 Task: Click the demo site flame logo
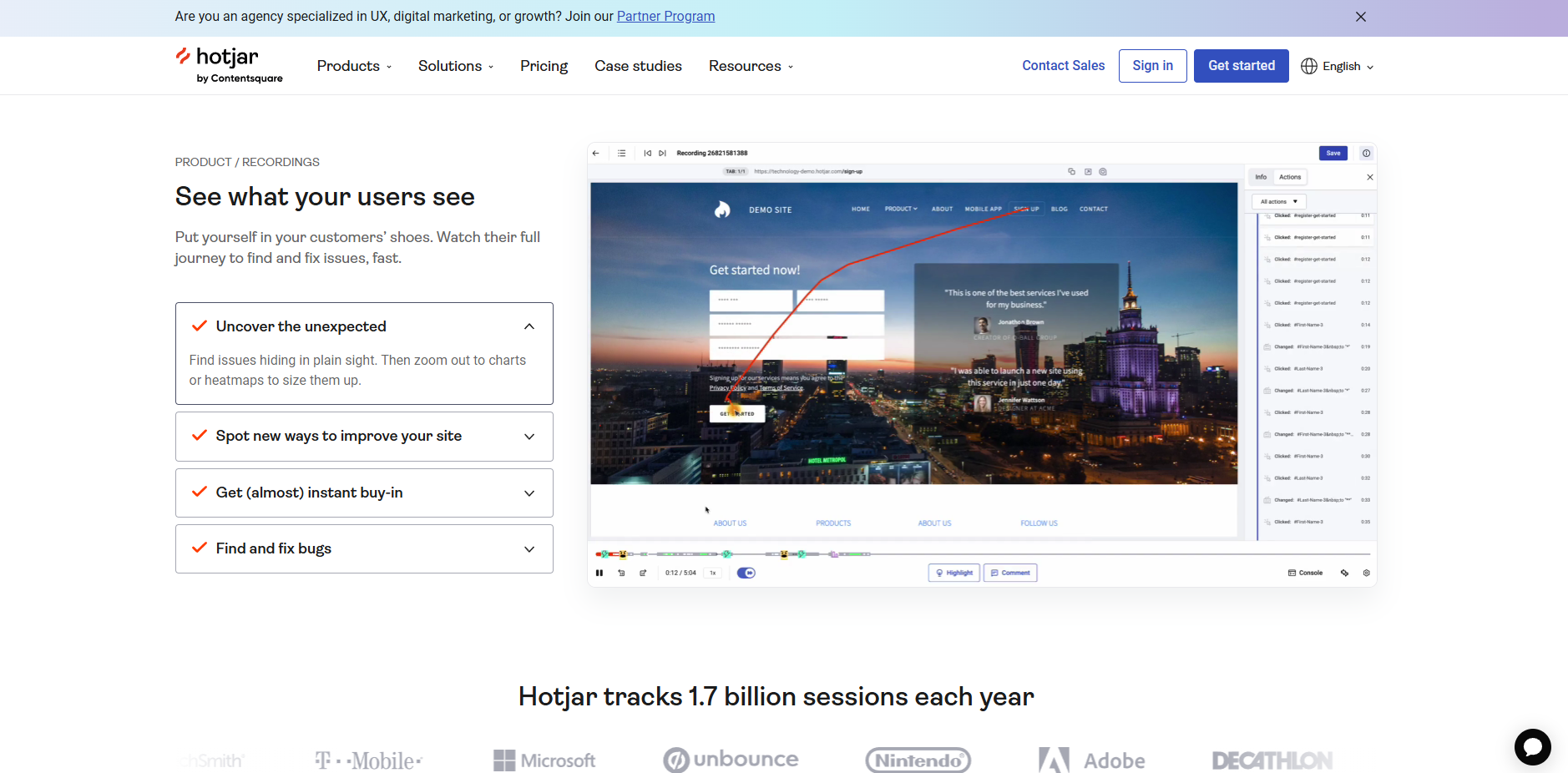(x=722, y=210)
